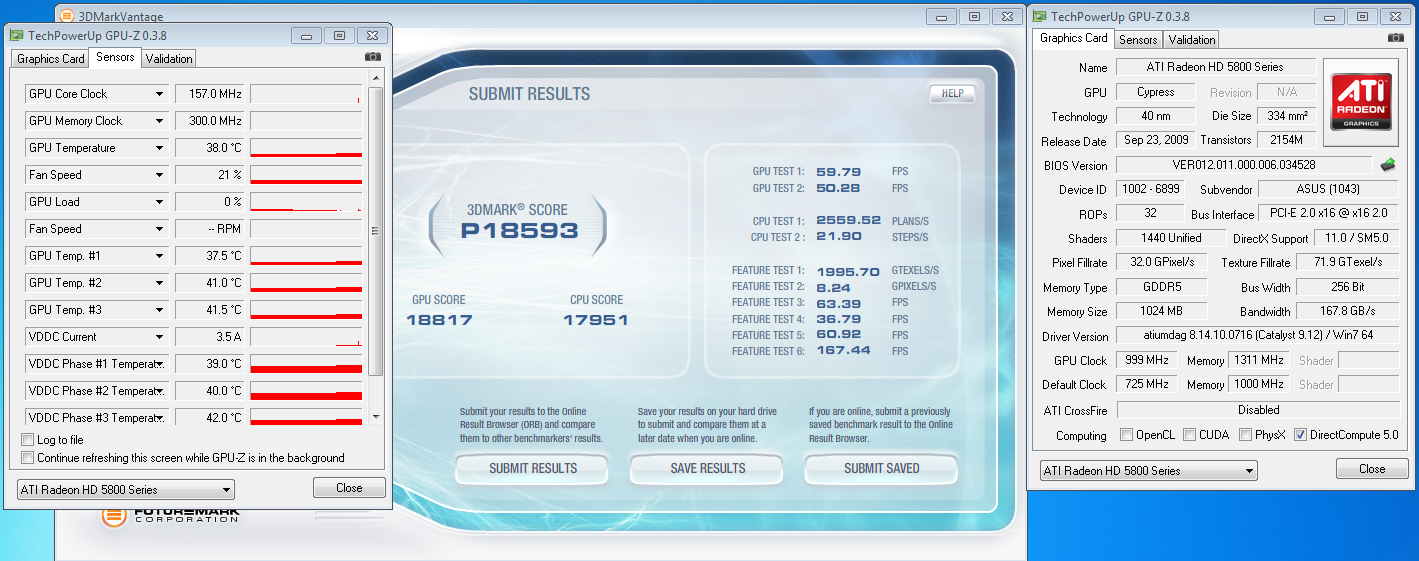The image size is (1419, 561).
Task: Click the VDDC Phase #2 Temperature graph
Action: coord(306,391)
